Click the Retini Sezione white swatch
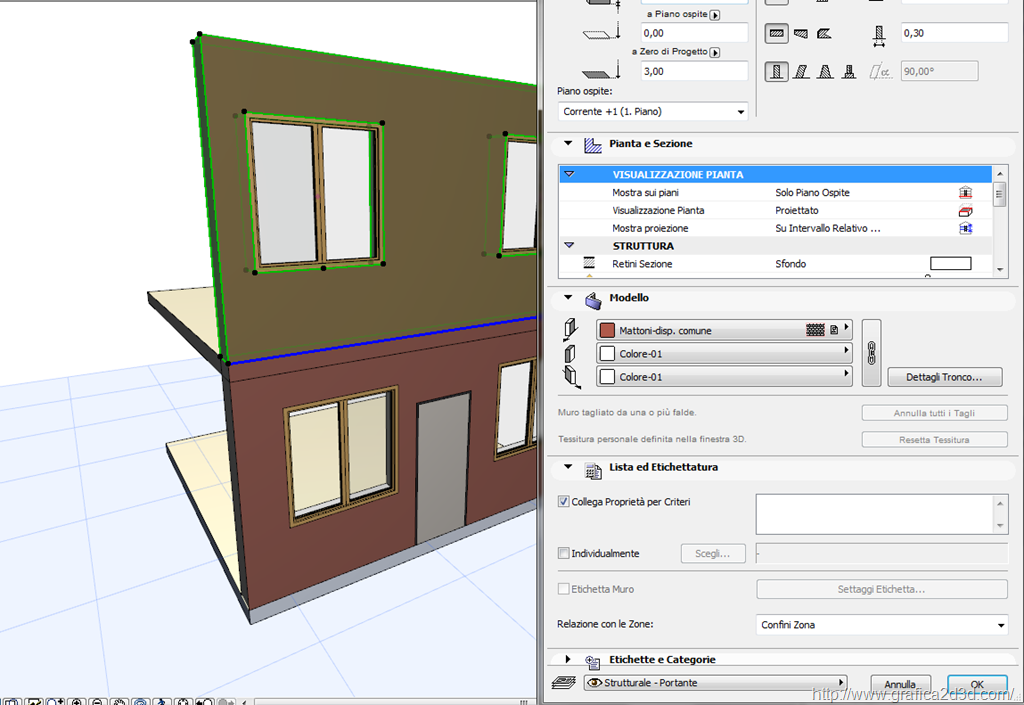Image resolution: width=1024 pixels, height=705 pixels. pyautogui.click(x=950, y=264)
